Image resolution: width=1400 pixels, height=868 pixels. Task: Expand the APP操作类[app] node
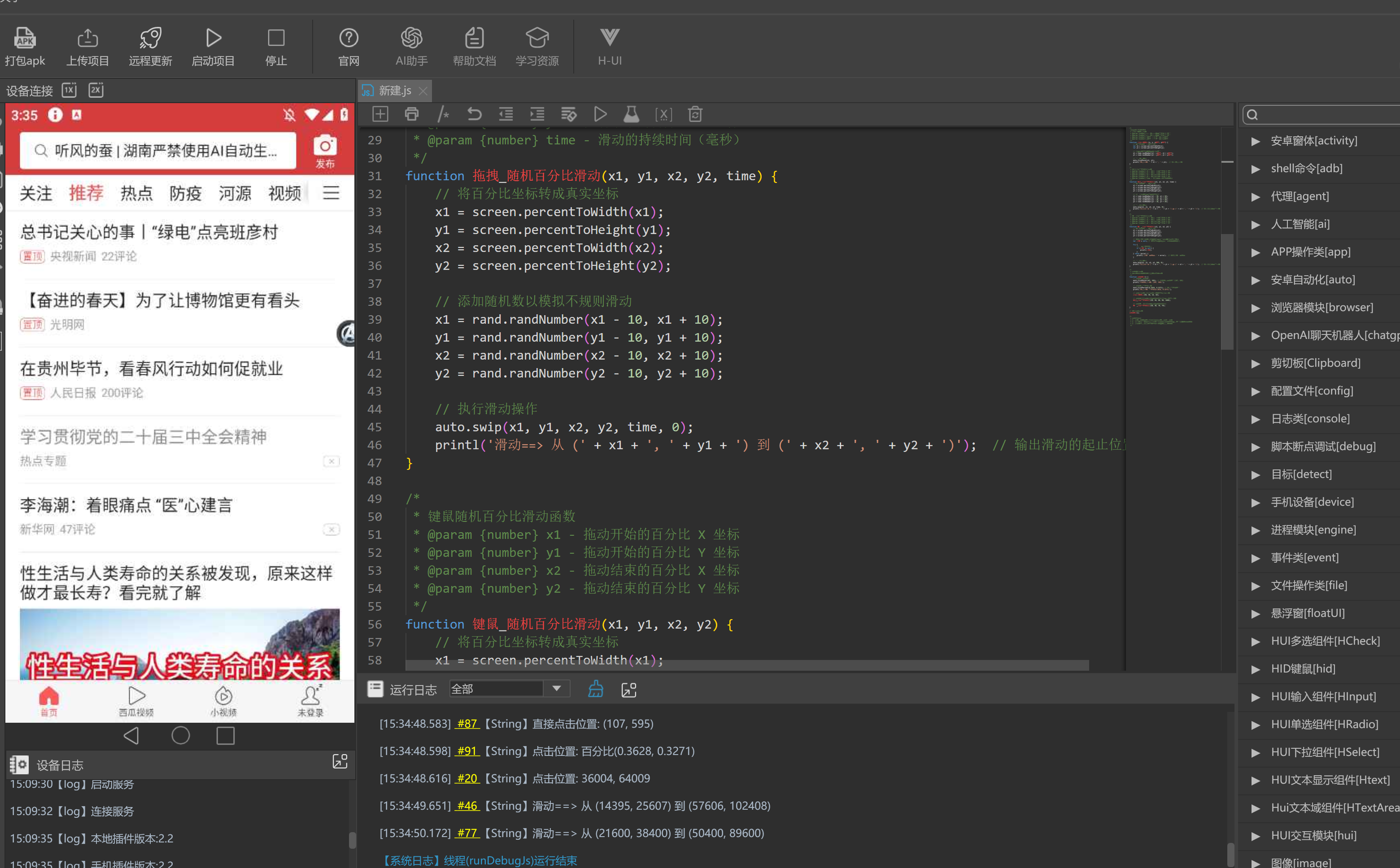(x=1255, y=252)
